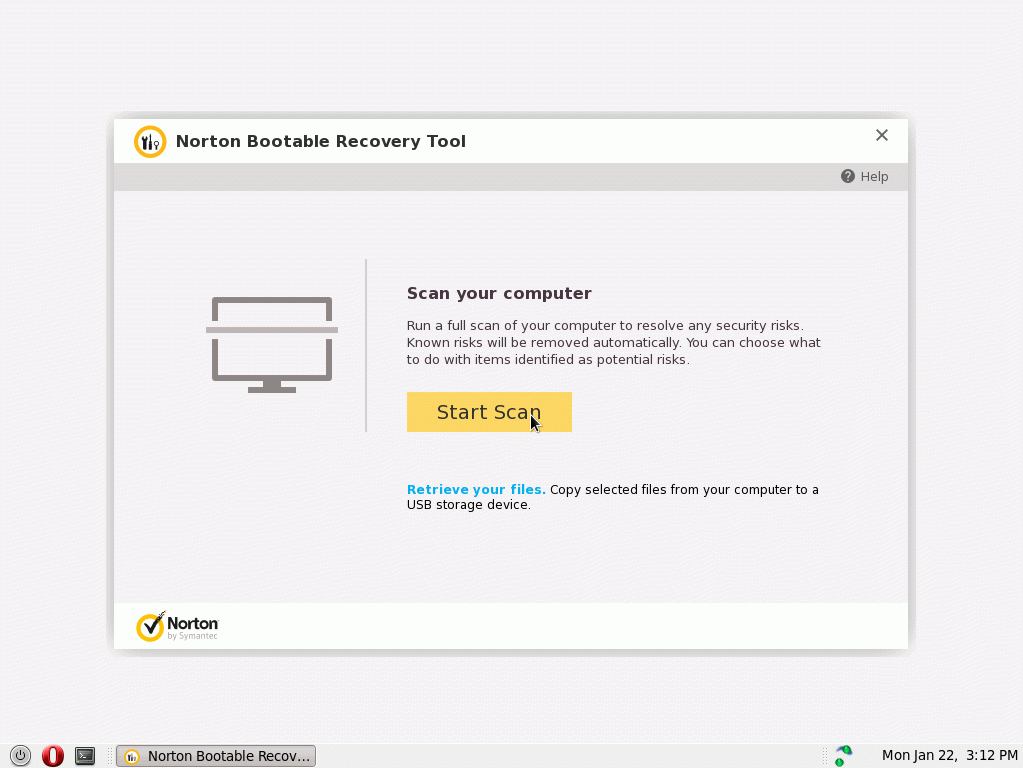
Task: Click the clock showing Mon Jan 22, 3:12 PM
Action: coord(949,756)
